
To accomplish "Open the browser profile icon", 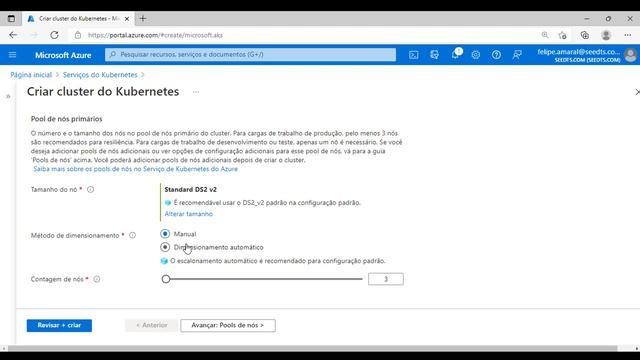I will point(606,35).
